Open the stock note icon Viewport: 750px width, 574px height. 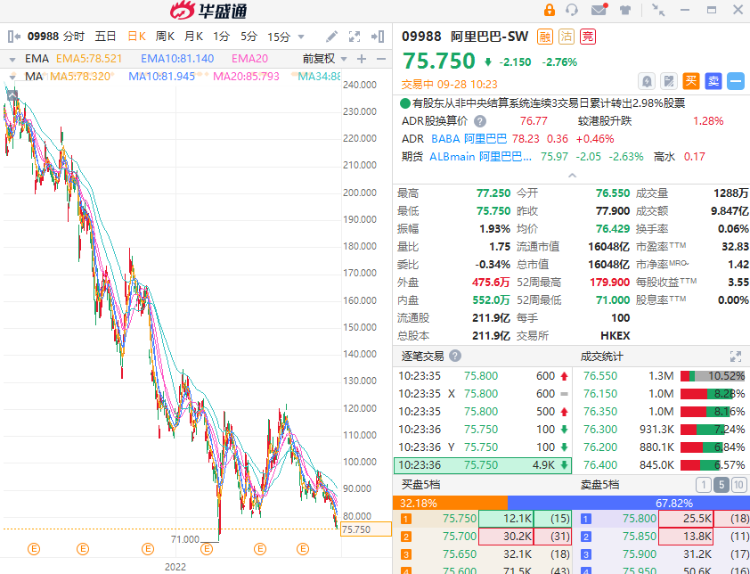point(669,81)
